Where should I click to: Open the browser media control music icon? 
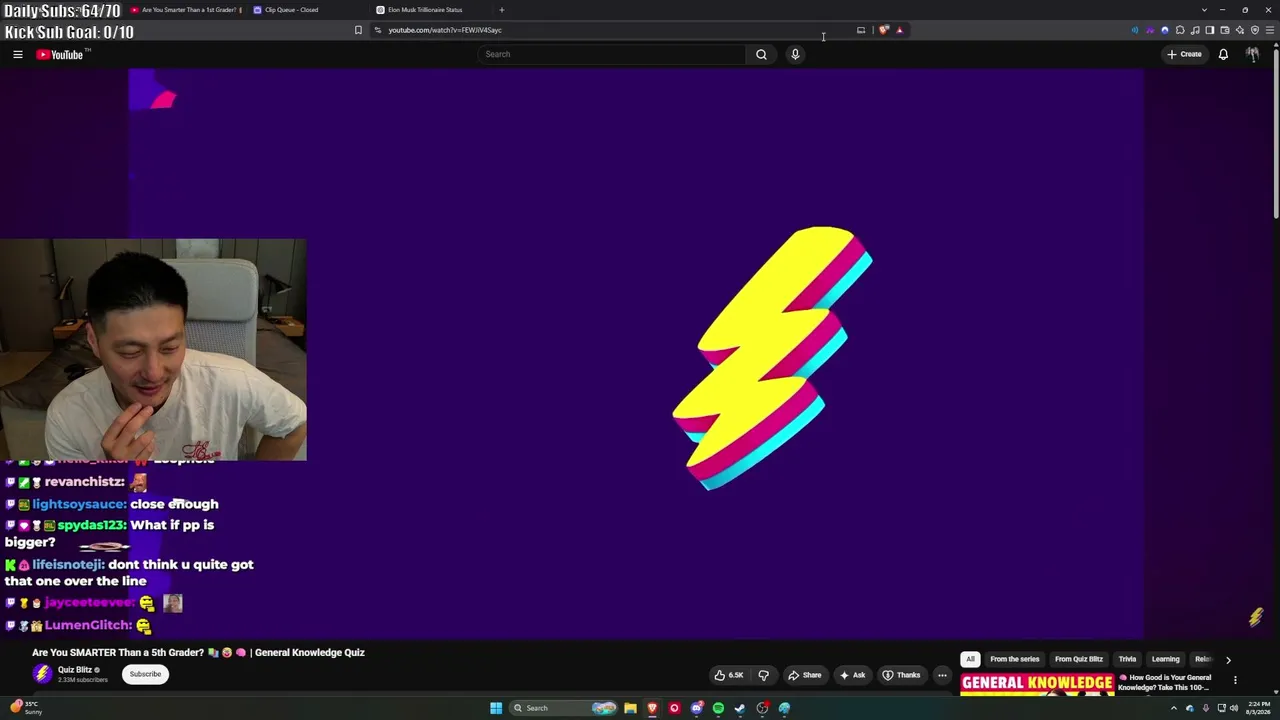(x=1195, y=30)
